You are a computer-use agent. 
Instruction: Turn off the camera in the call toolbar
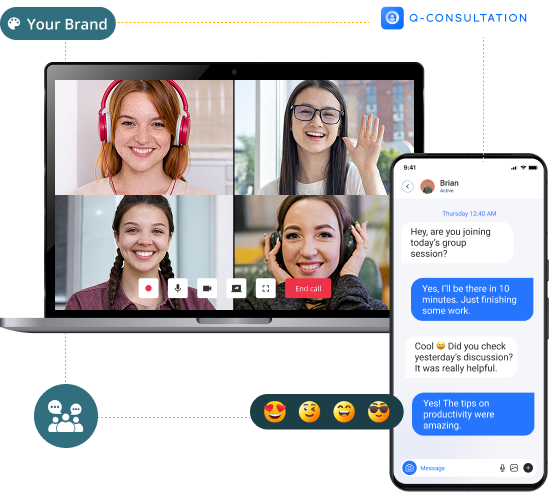click(x=208, y=289)
